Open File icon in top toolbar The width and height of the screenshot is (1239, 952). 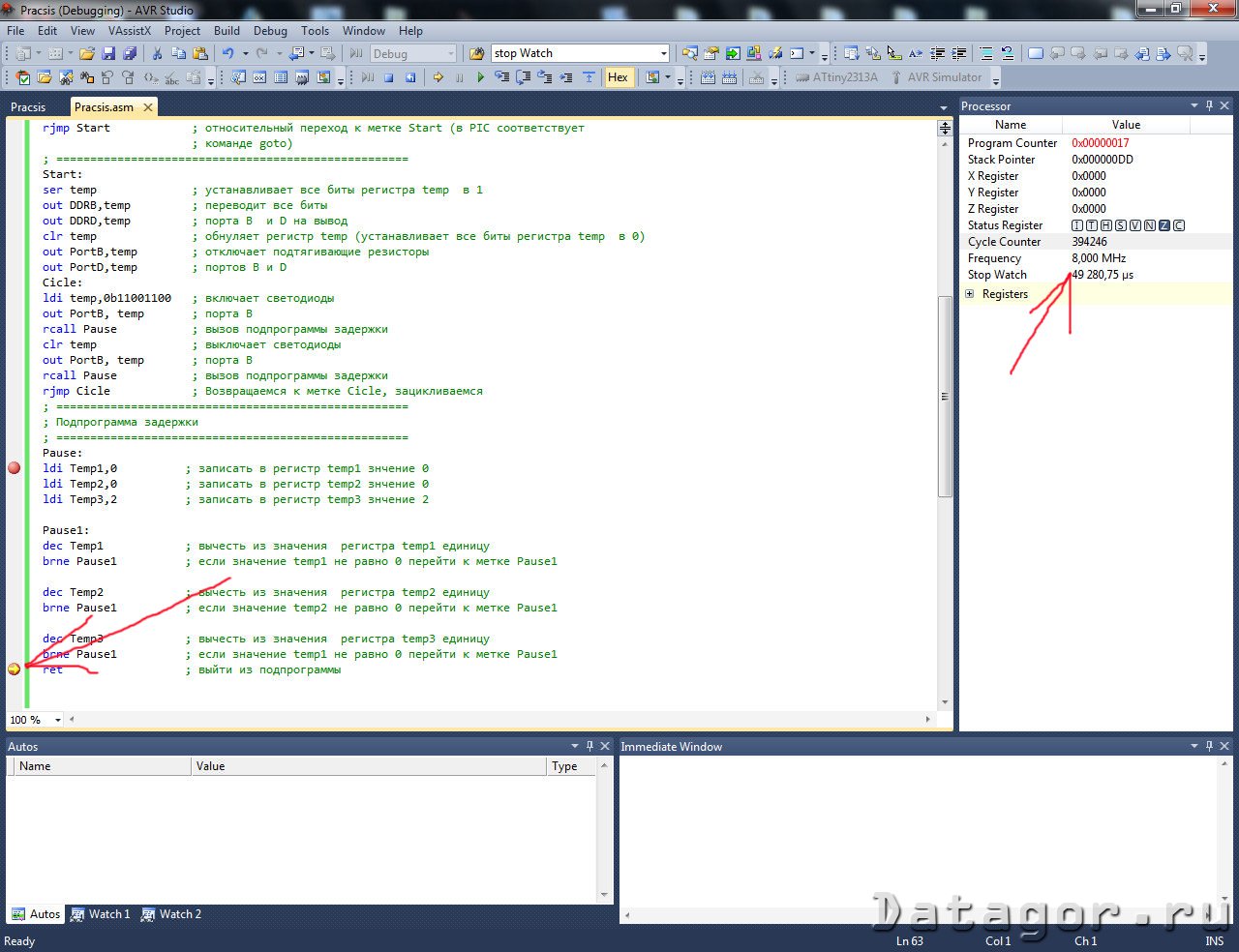(86, 53)
